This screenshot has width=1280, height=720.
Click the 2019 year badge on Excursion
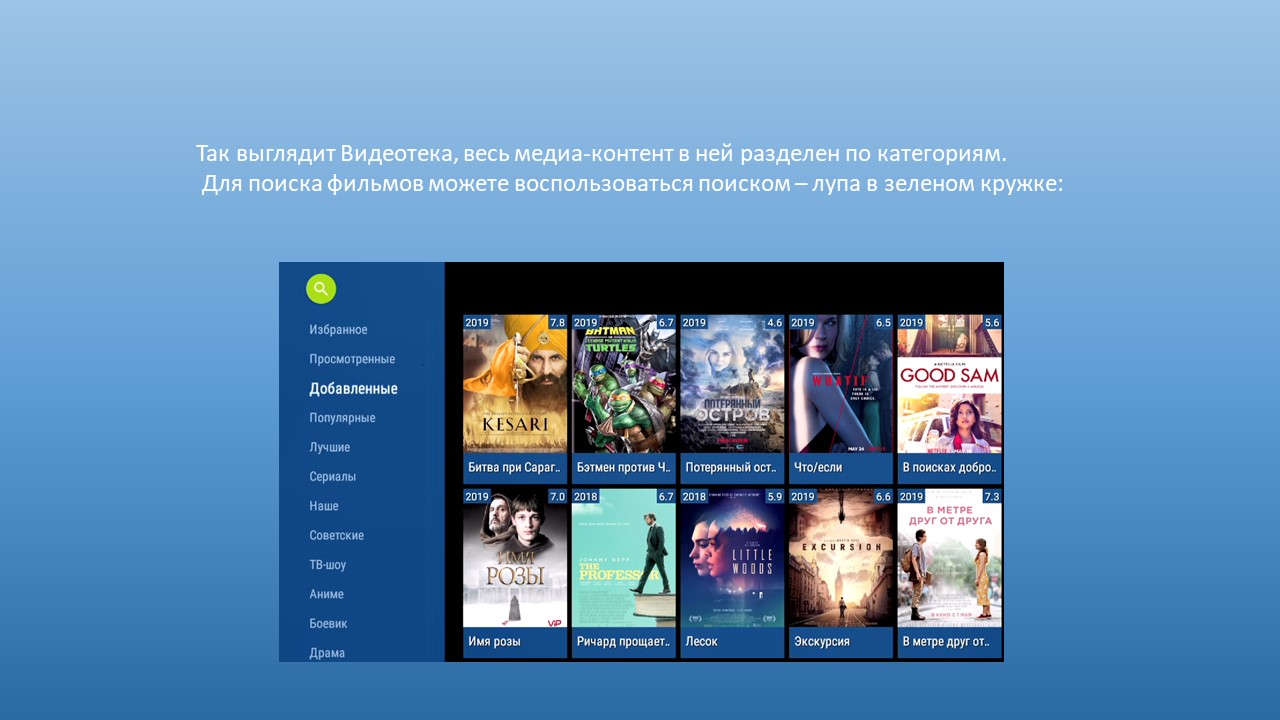[803, 497]
